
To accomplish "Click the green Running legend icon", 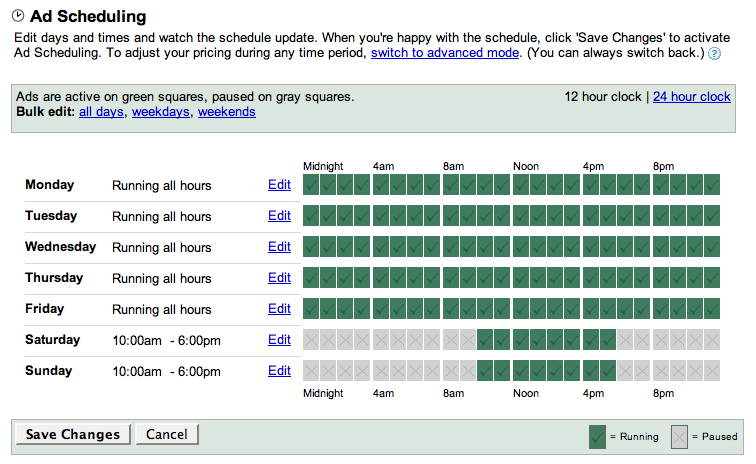I will 597,436.
